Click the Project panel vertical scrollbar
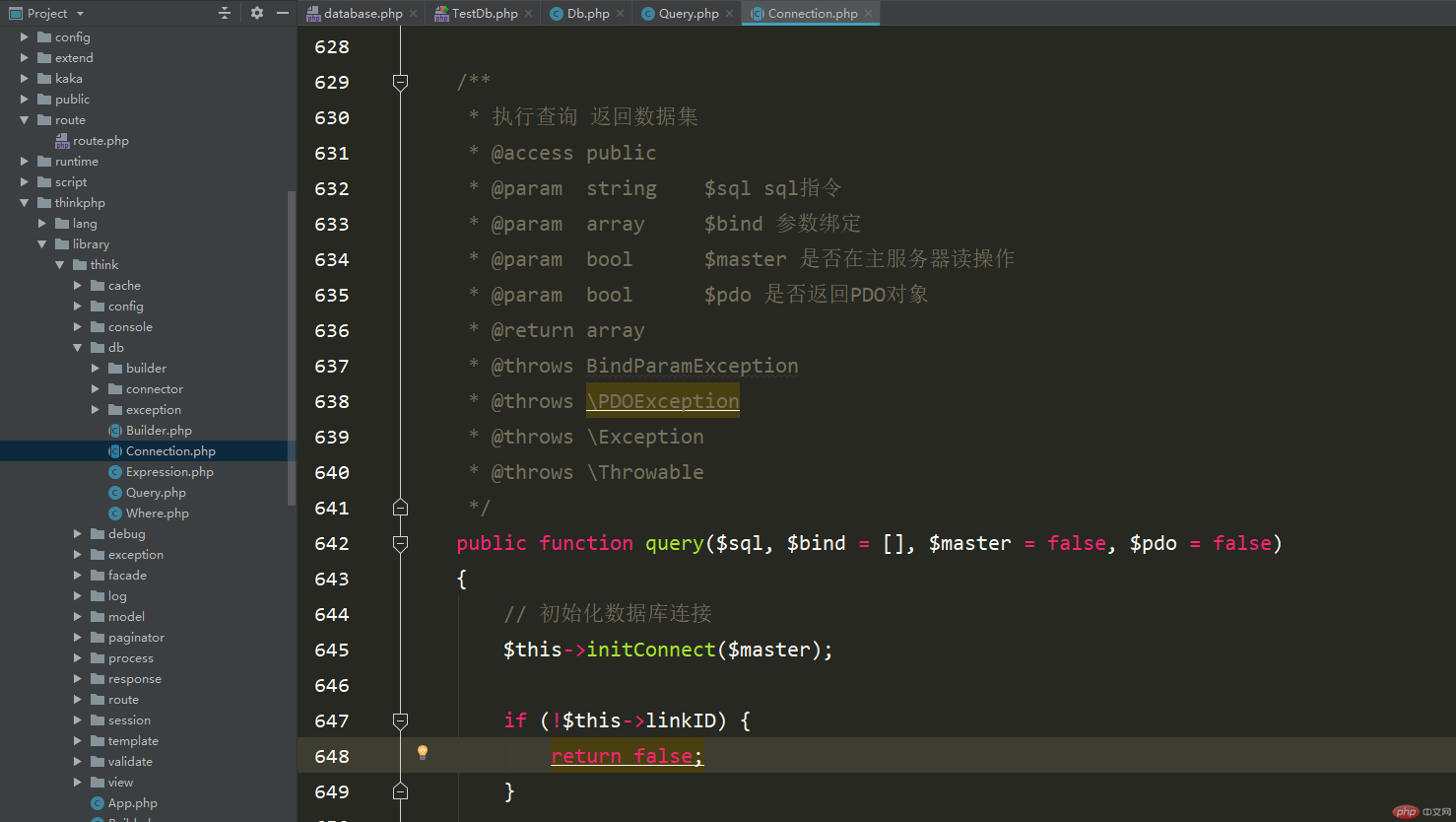The width and height of the screenshot is (1456, 822). (x=292, y=347)
